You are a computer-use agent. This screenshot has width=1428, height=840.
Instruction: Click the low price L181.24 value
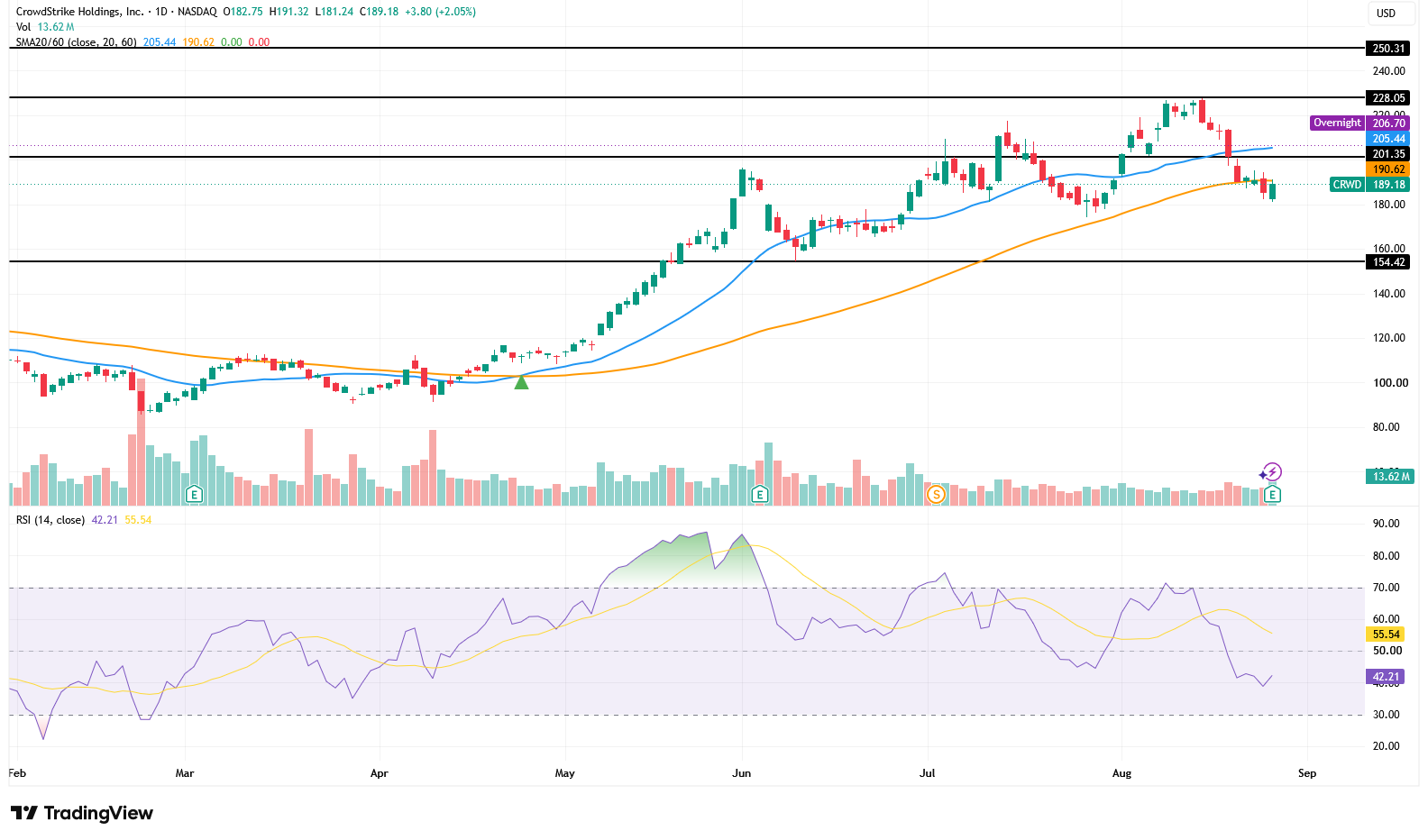pos(334,12)
